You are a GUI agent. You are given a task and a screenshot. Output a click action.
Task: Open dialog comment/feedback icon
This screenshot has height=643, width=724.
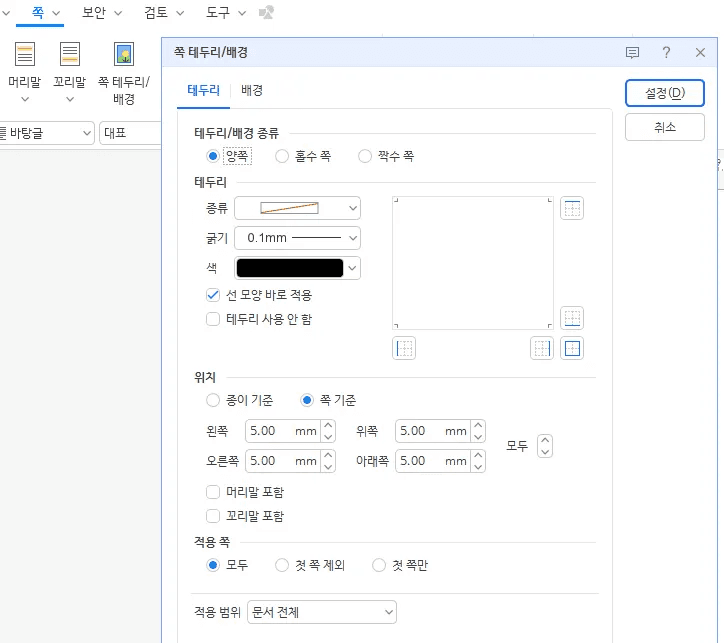(x=632, y=53)
